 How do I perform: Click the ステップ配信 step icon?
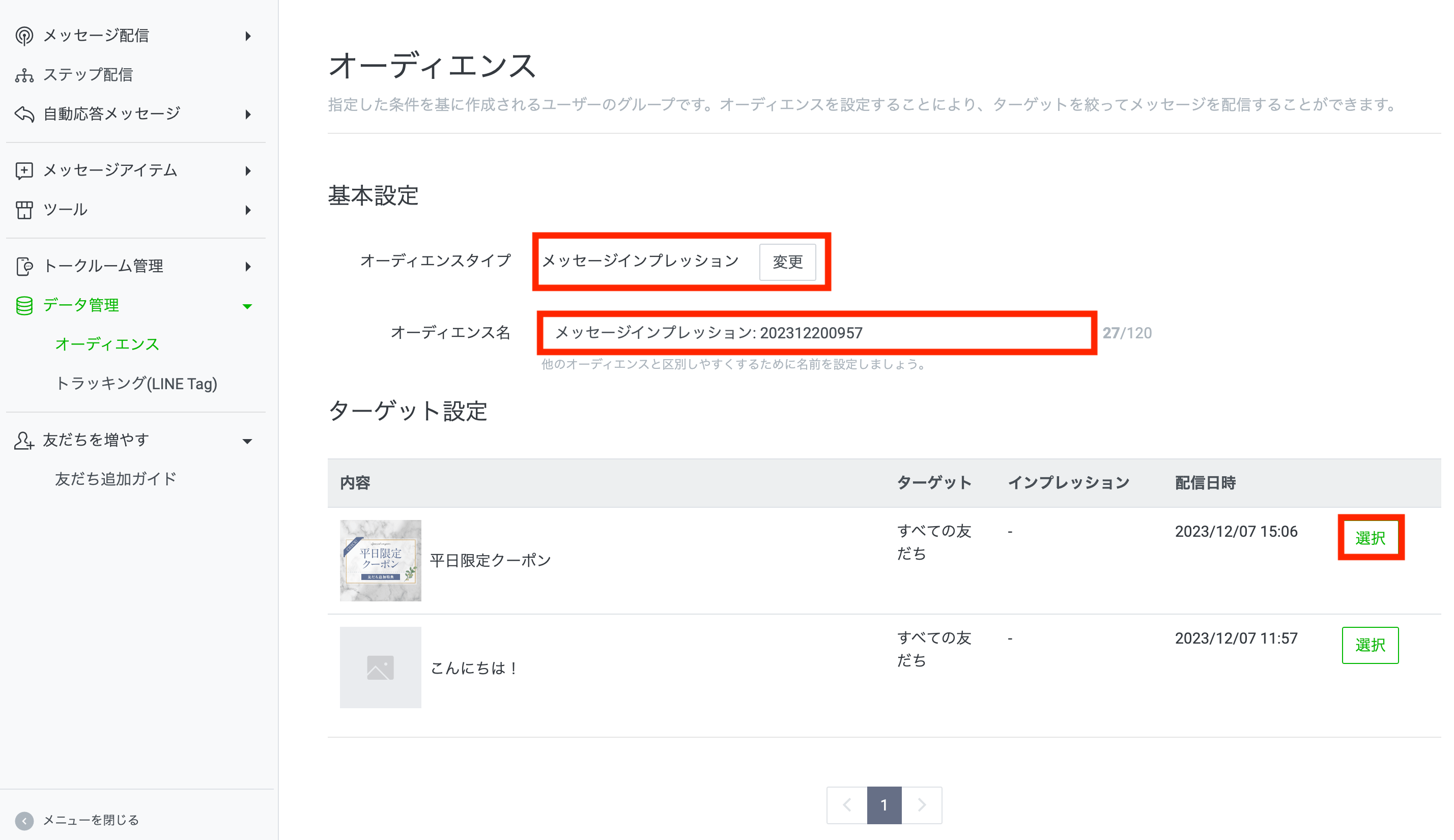(x=23, y=75)
